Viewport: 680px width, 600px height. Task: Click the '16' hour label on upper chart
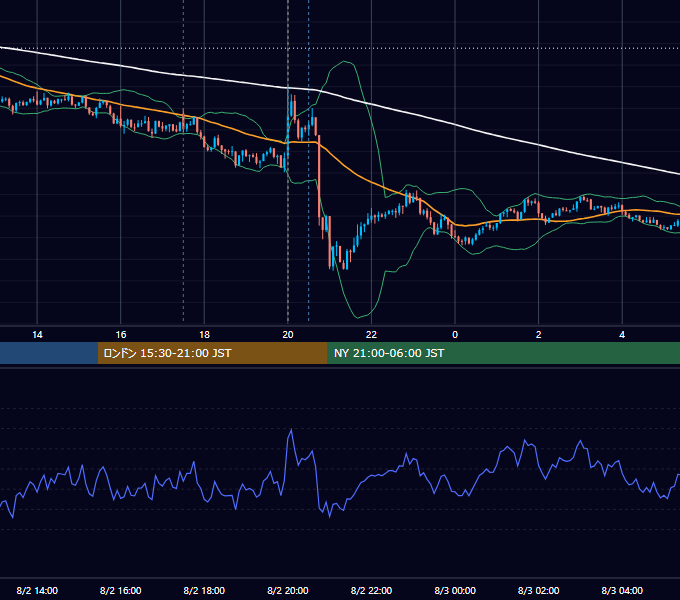121,334
